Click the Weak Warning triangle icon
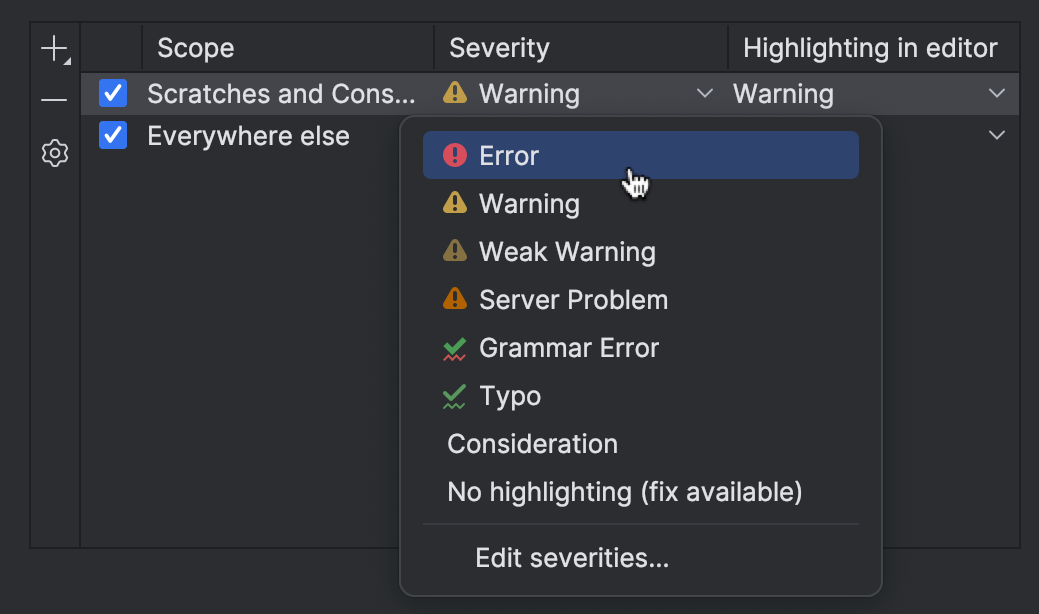1039x614 pixels. 455,252
